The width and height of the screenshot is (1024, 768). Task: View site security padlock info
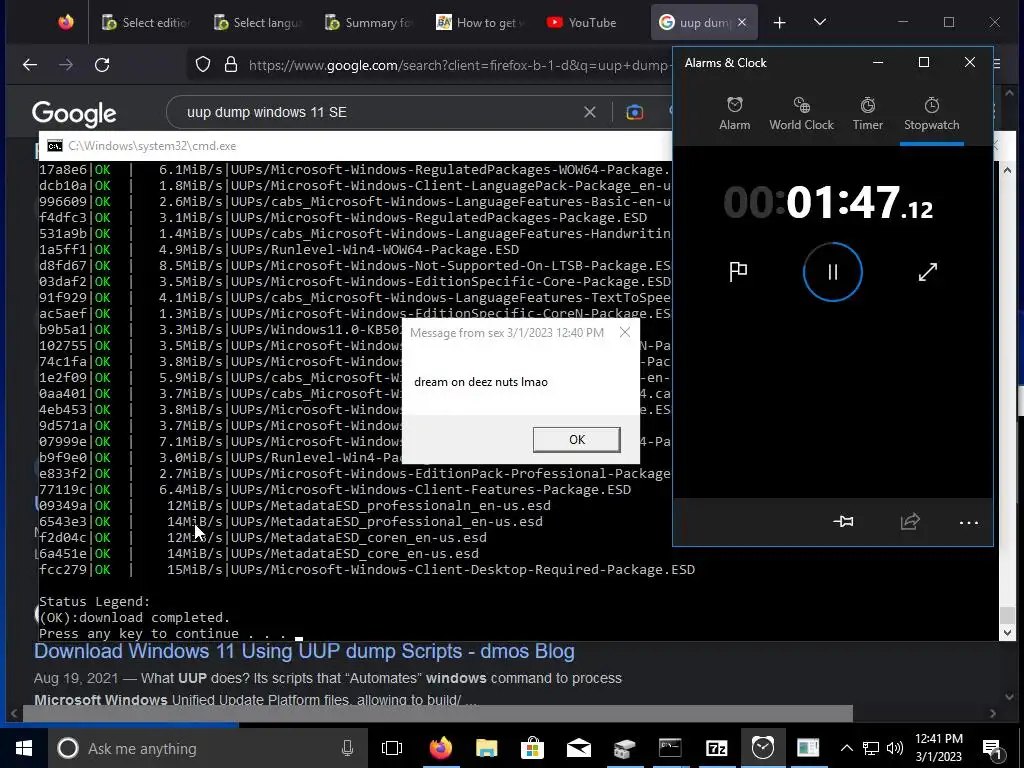point(231,65)
